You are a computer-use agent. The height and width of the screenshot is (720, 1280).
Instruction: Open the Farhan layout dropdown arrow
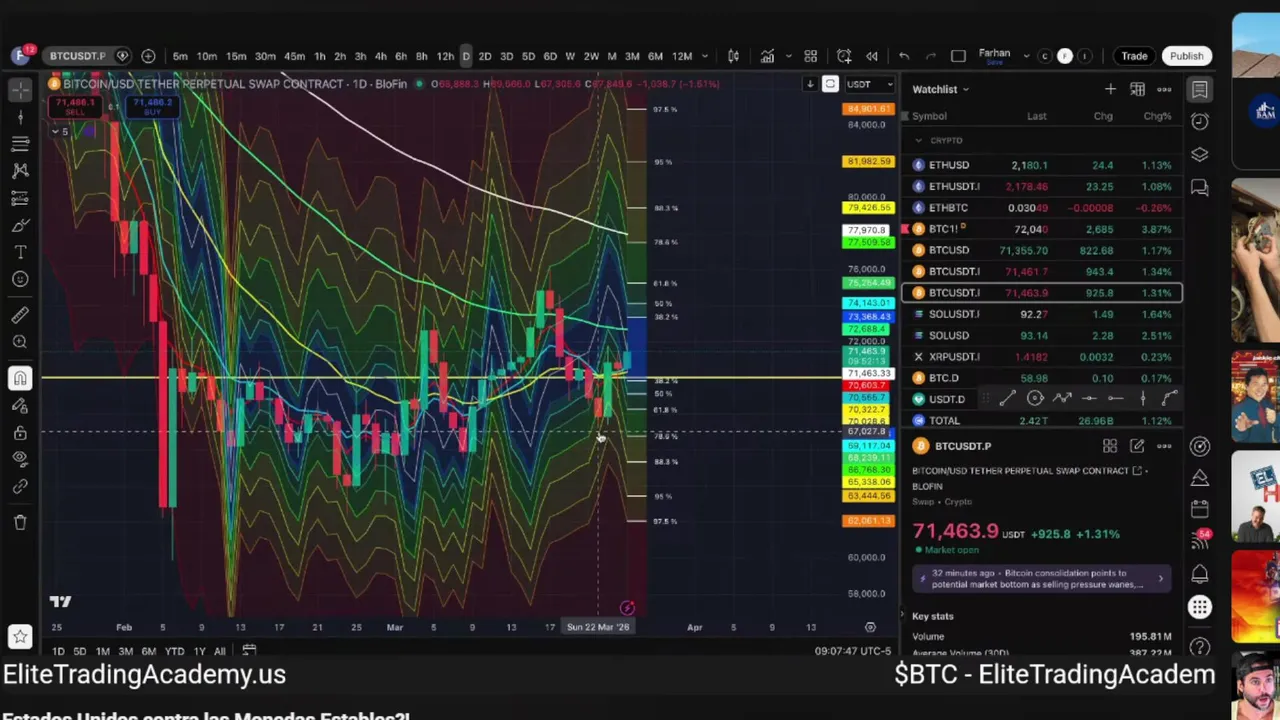[x=1026, y=56]
